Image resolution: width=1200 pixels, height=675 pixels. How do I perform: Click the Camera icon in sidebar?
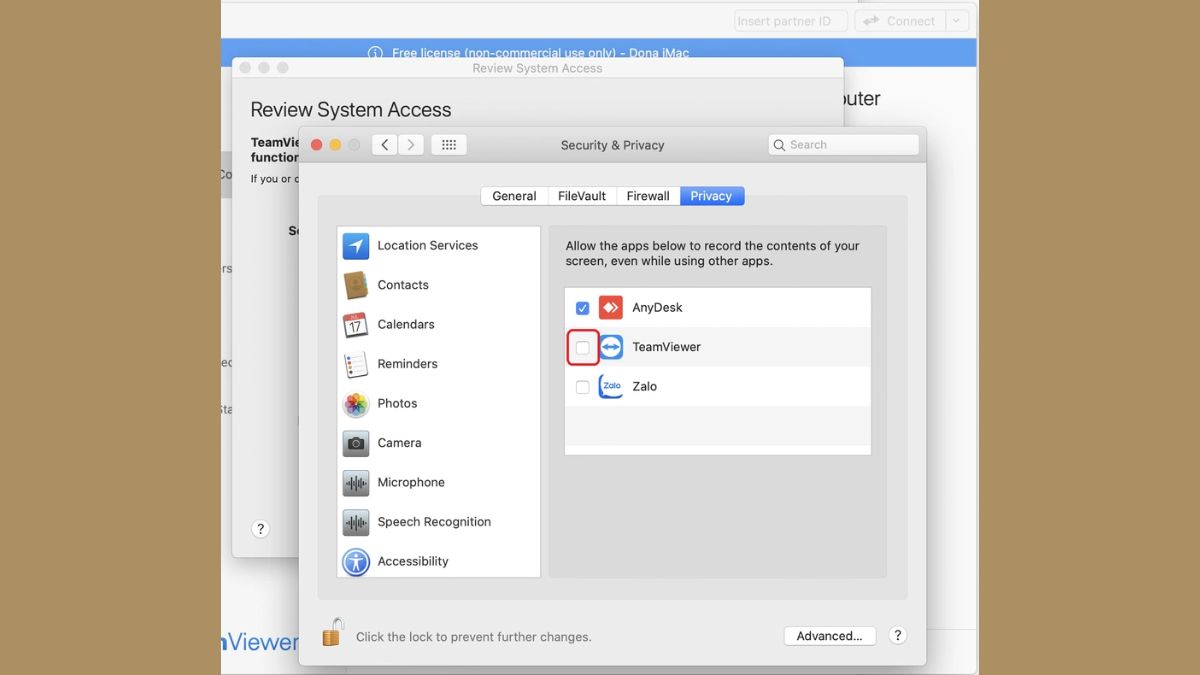[356, 443]
